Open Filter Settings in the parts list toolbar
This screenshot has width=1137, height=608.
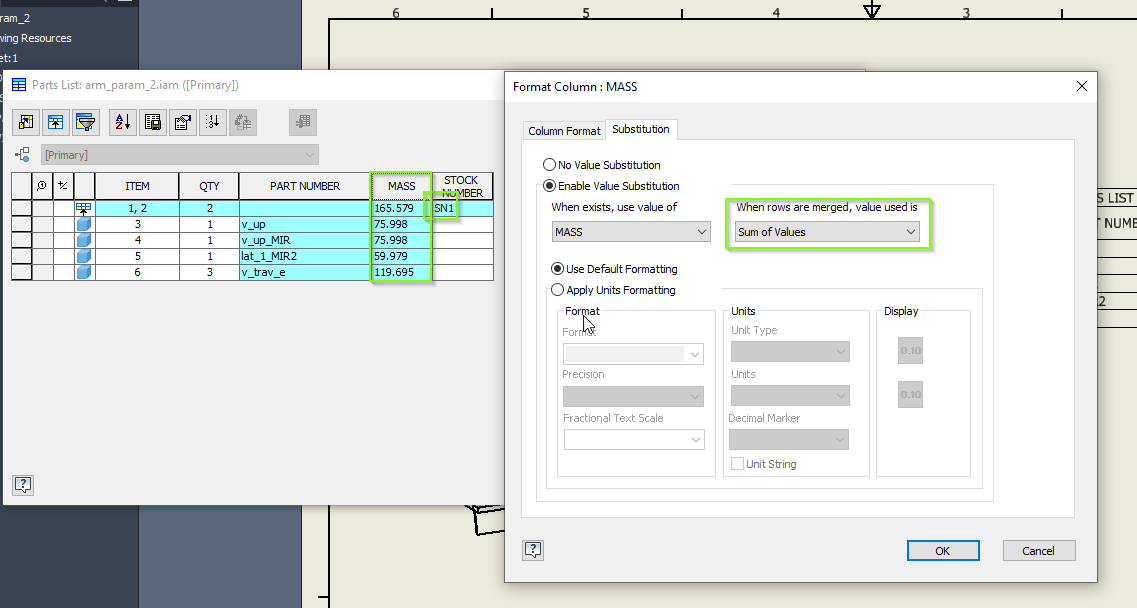86,122
